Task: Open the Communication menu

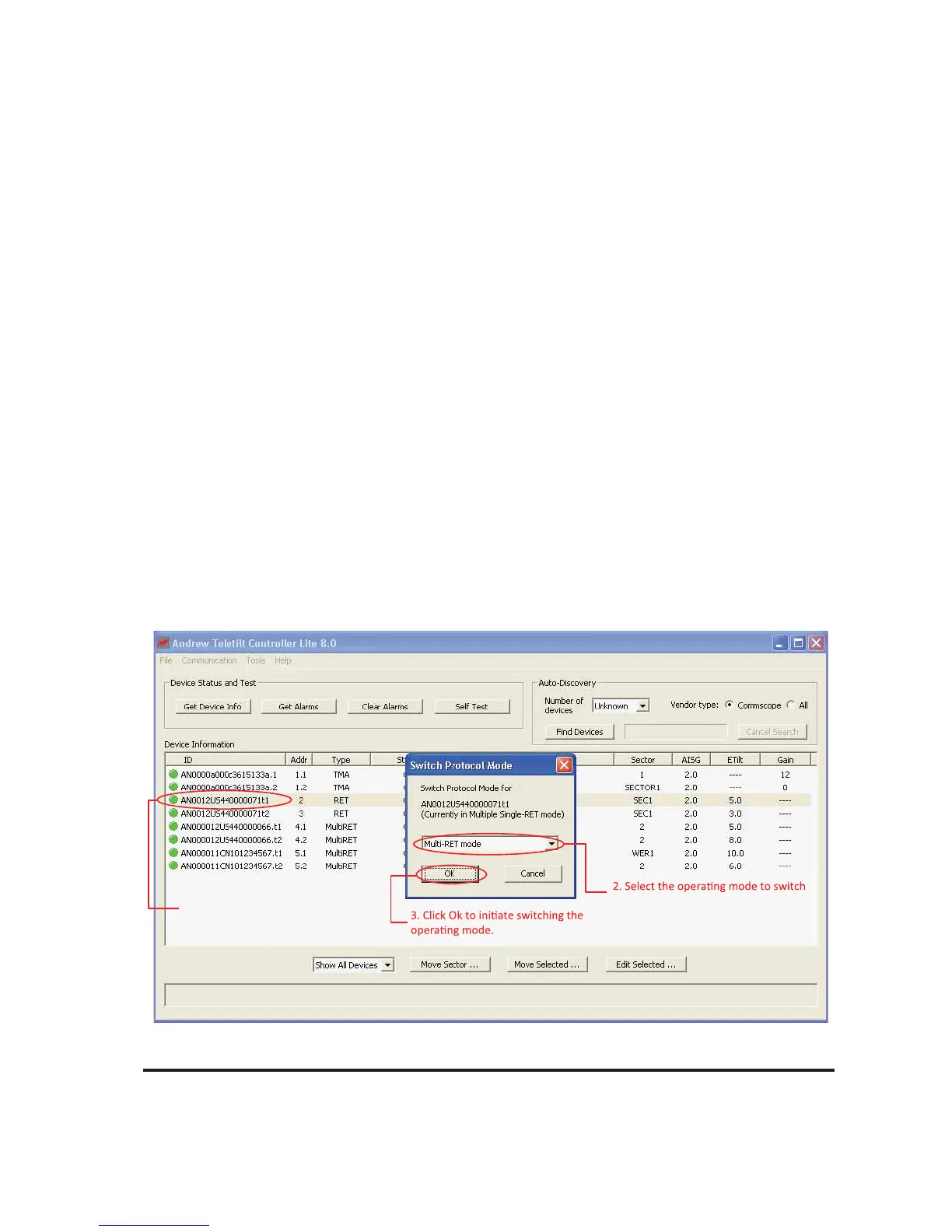Action: (209, 660)
